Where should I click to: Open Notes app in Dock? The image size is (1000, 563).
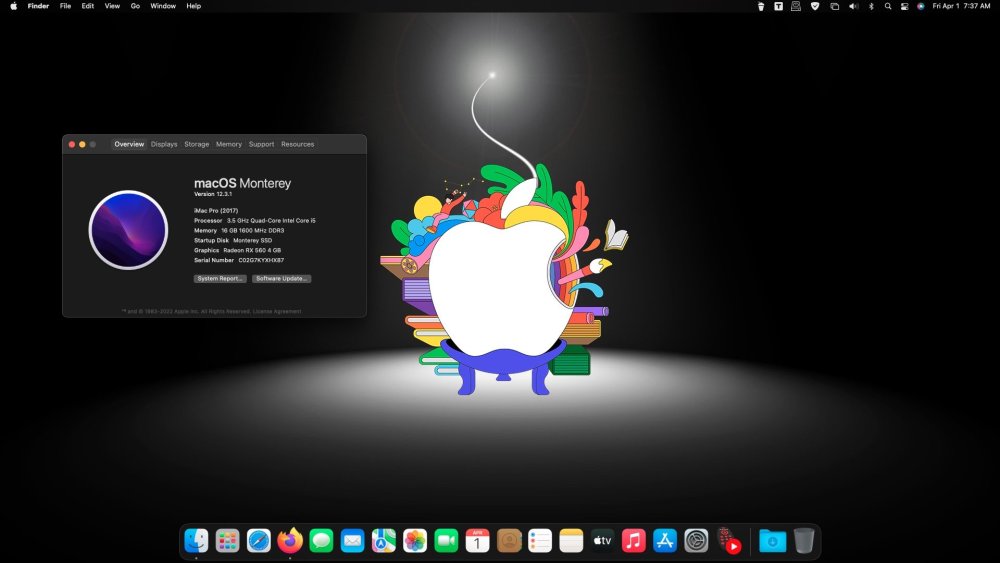pos(571,541)
